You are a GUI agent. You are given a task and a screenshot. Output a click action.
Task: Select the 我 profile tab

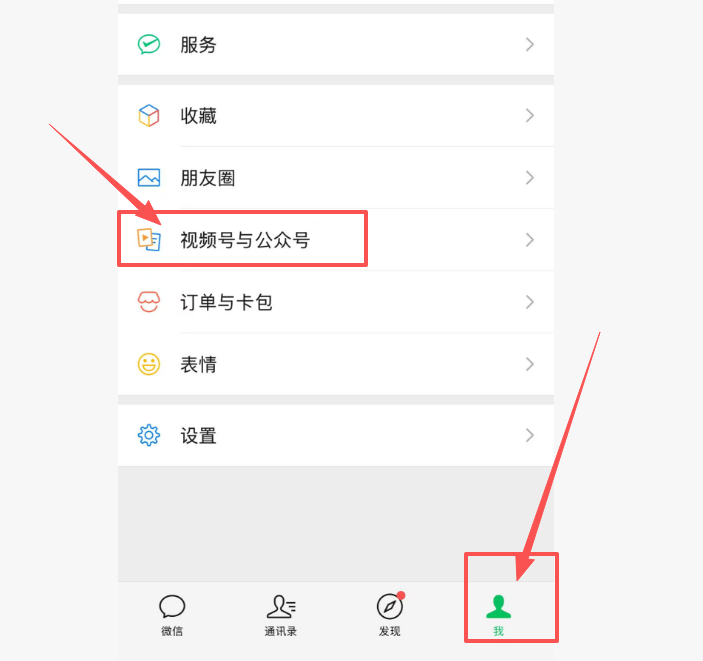click(499, 615)
